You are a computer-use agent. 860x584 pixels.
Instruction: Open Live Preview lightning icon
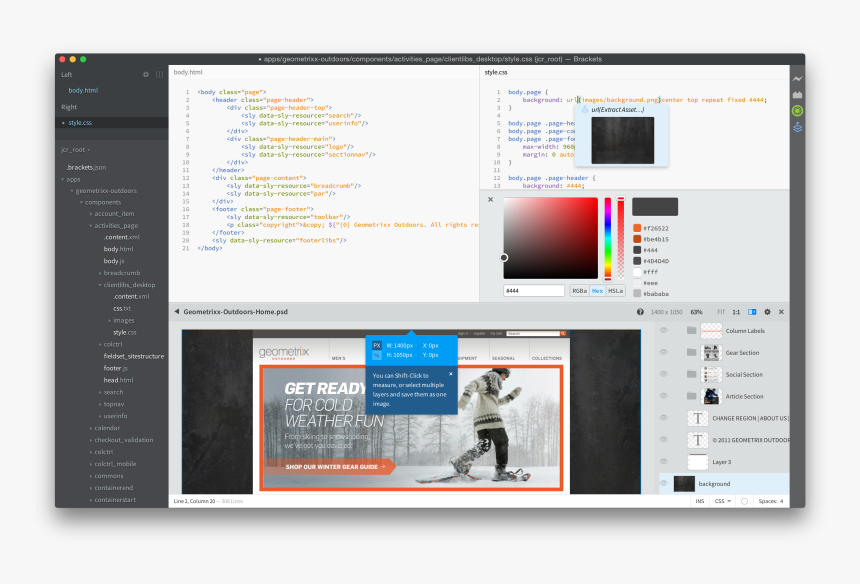(797, 79)
